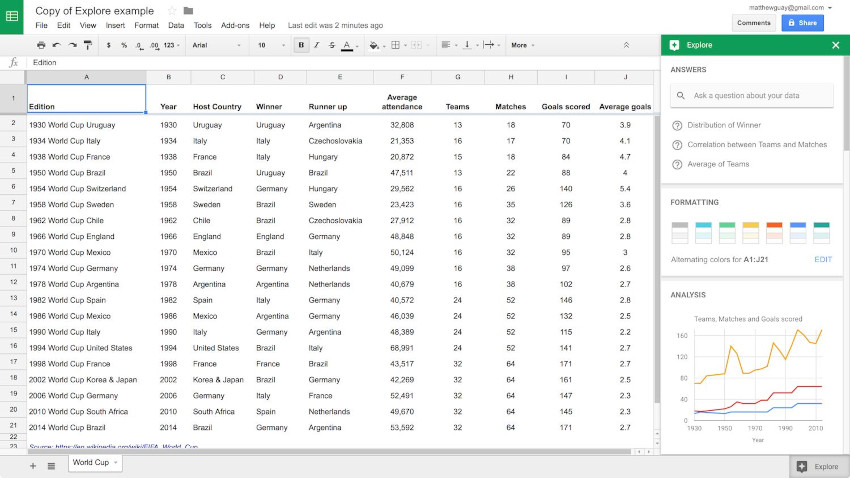Select column F header
This screenshot has height=478, width=850.
tap(402, 77)
